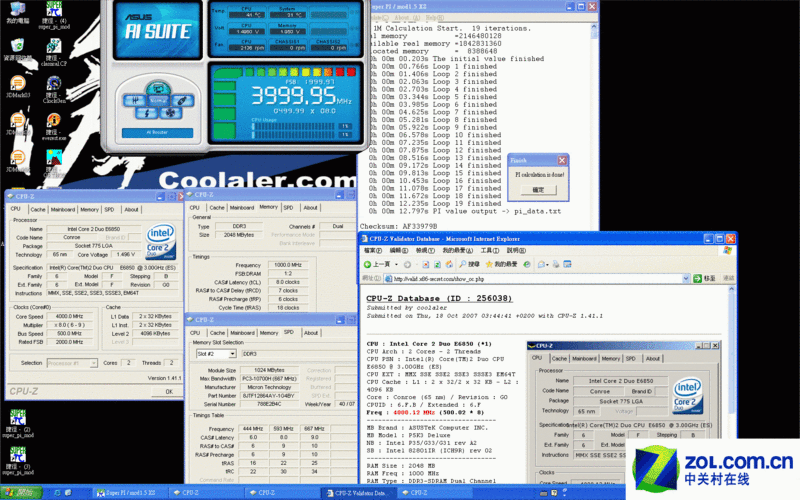The width and height of the screenshot is (800, 500).
Task: Click the Print icon in Internet Explorer toolbar
Action: pos(556,264)
